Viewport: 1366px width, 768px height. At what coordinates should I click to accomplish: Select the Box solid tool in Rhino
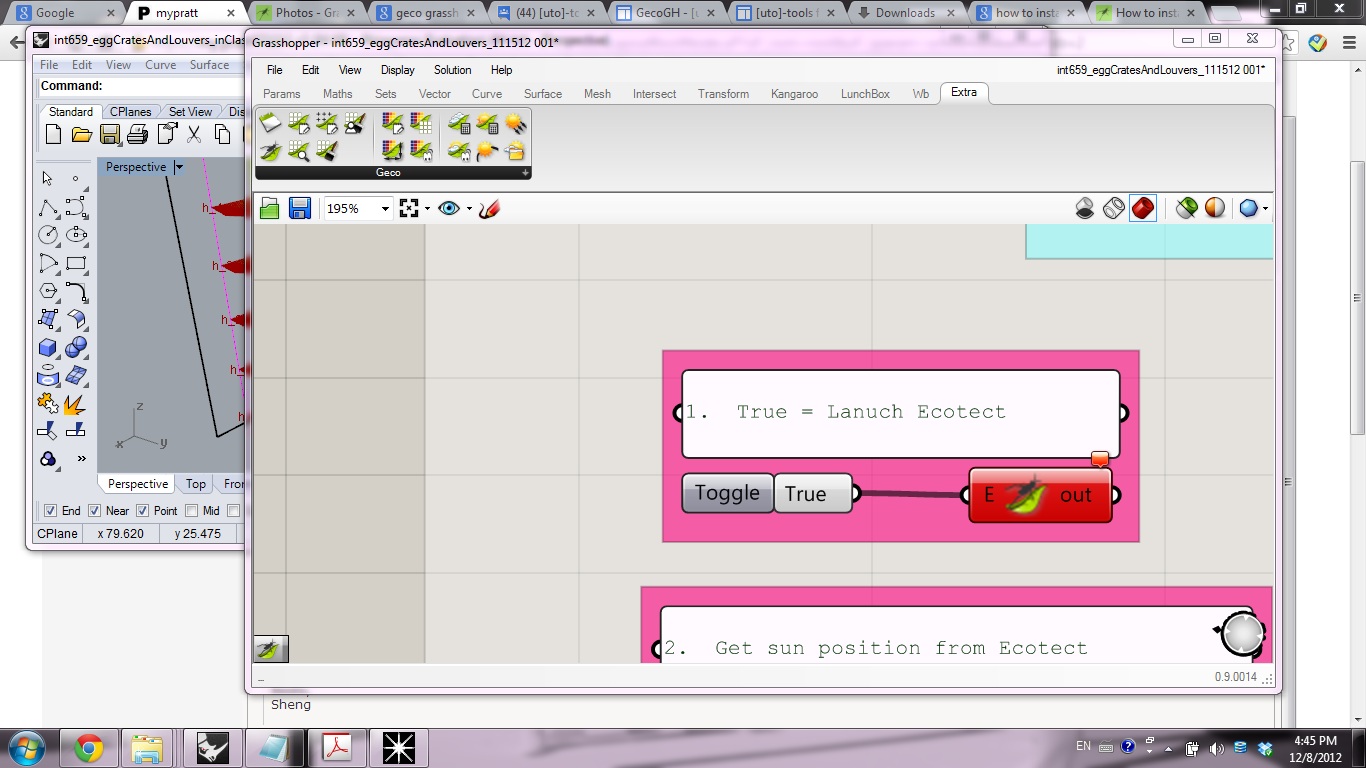click(x=47, y=347)
